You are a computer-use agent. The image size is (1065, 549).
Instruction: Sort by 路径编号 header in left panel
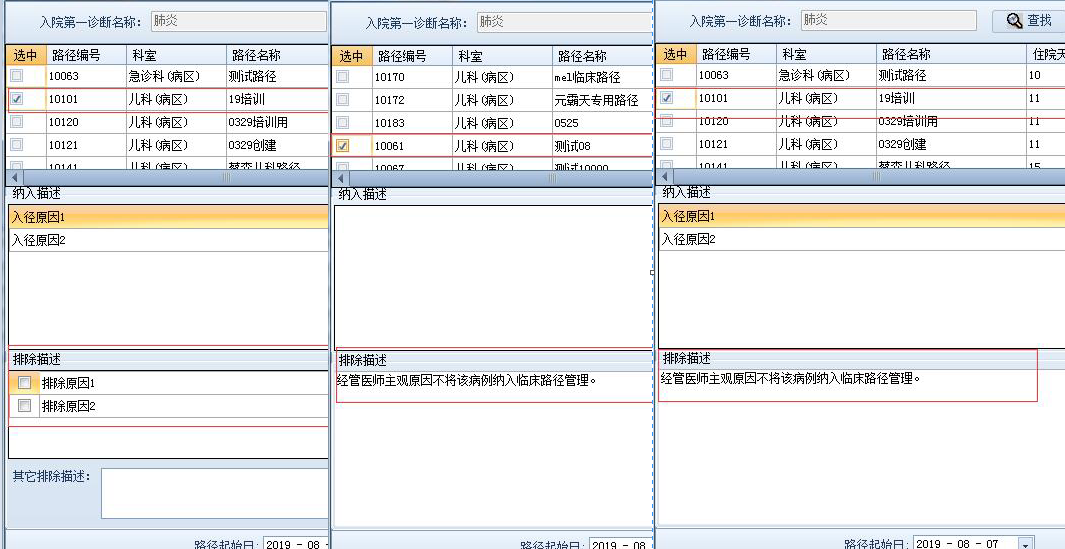coord(86,55)
